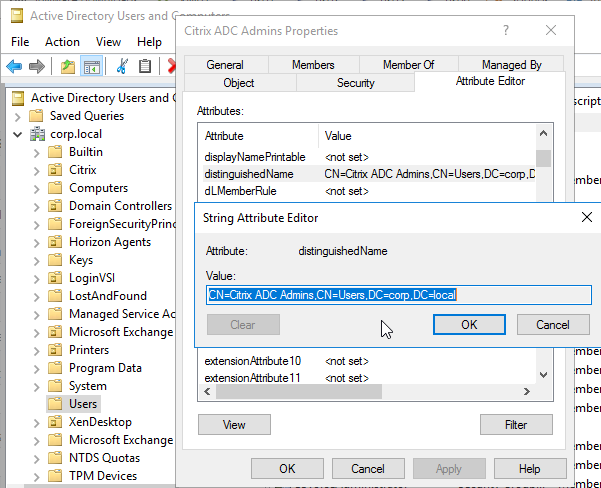Click attribute list scroll down arrow

coord(543,375)
